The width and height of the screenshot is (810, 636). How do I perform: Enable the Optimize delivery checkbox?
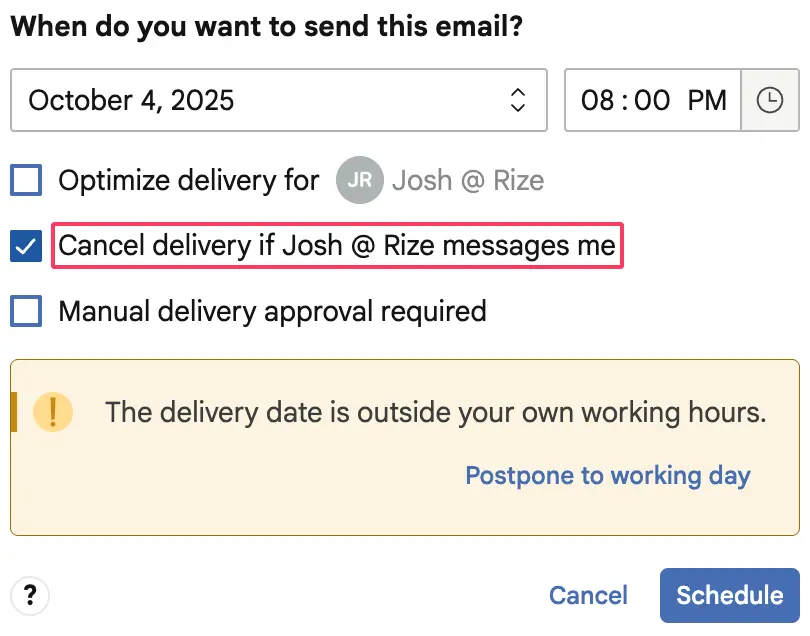[x=26, y=181]
